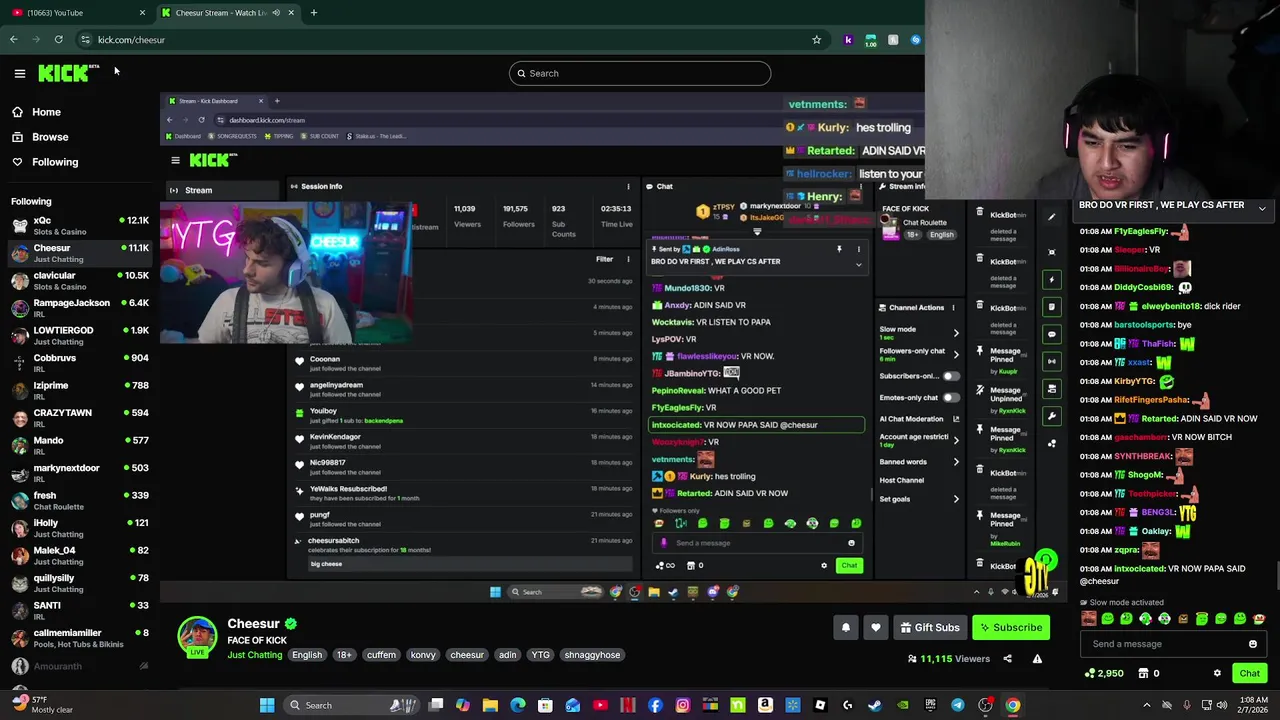Viewport: 1280px width, 720px height.
Task: Open new browser tab with plus
Action: coord(313,13)
